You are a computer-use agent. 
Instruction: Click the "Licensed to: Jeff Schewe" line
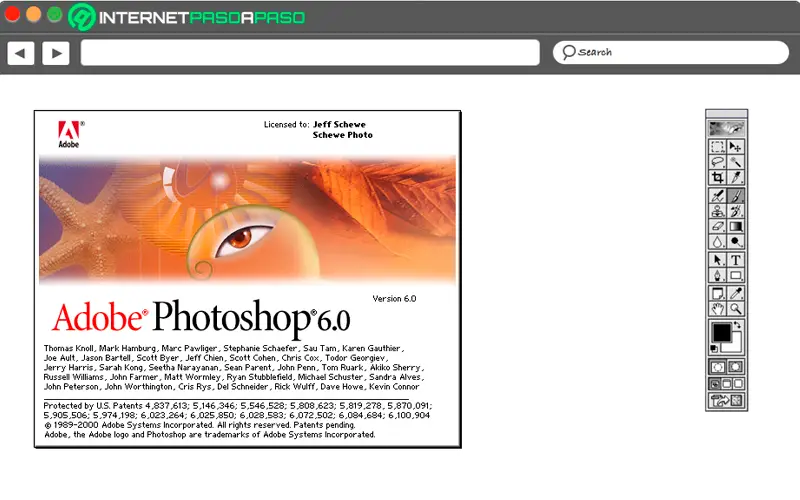coord(314,124)
